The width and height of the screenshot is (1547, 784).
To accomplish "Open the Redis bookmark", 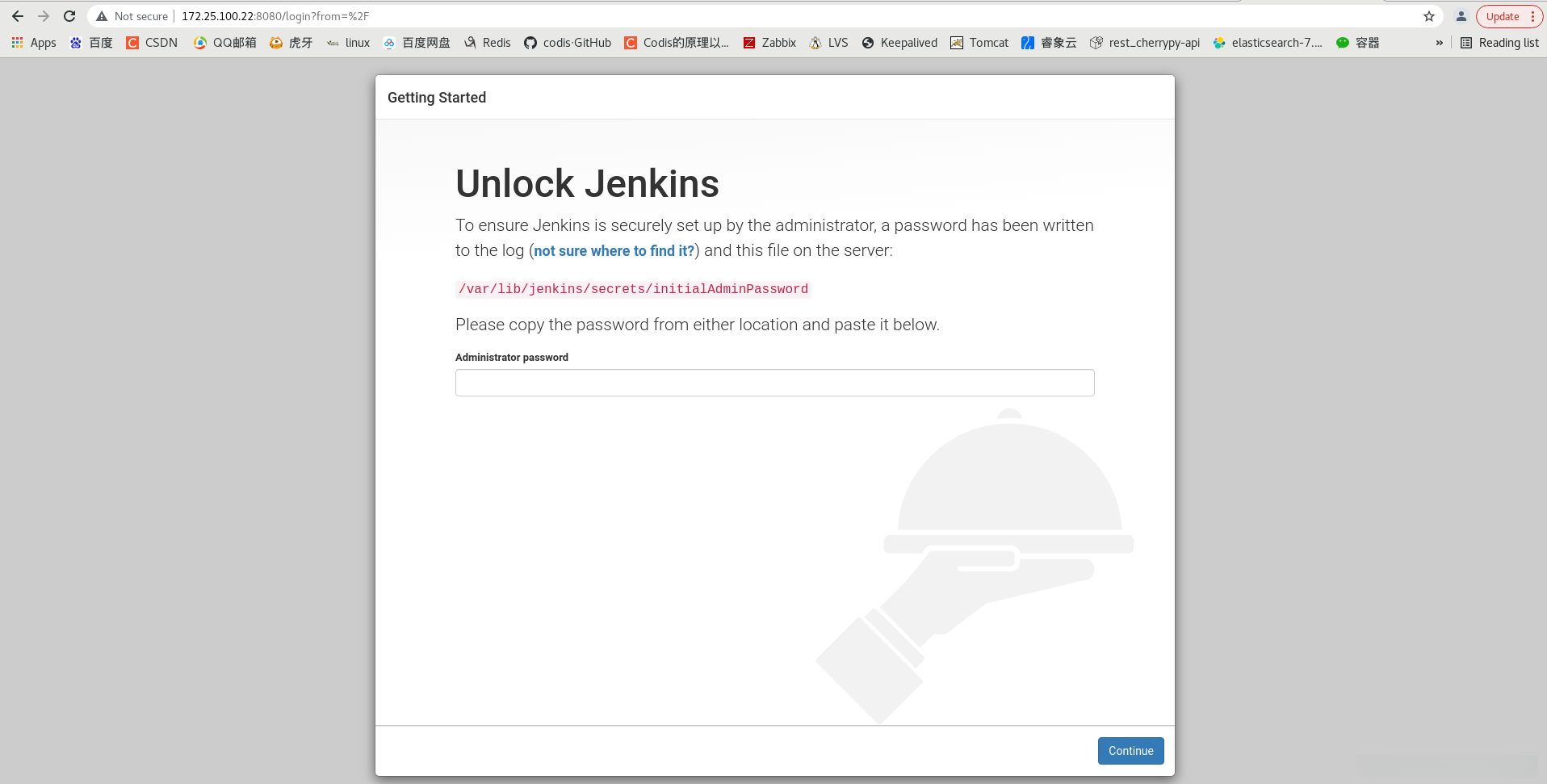I will point(488,43).
